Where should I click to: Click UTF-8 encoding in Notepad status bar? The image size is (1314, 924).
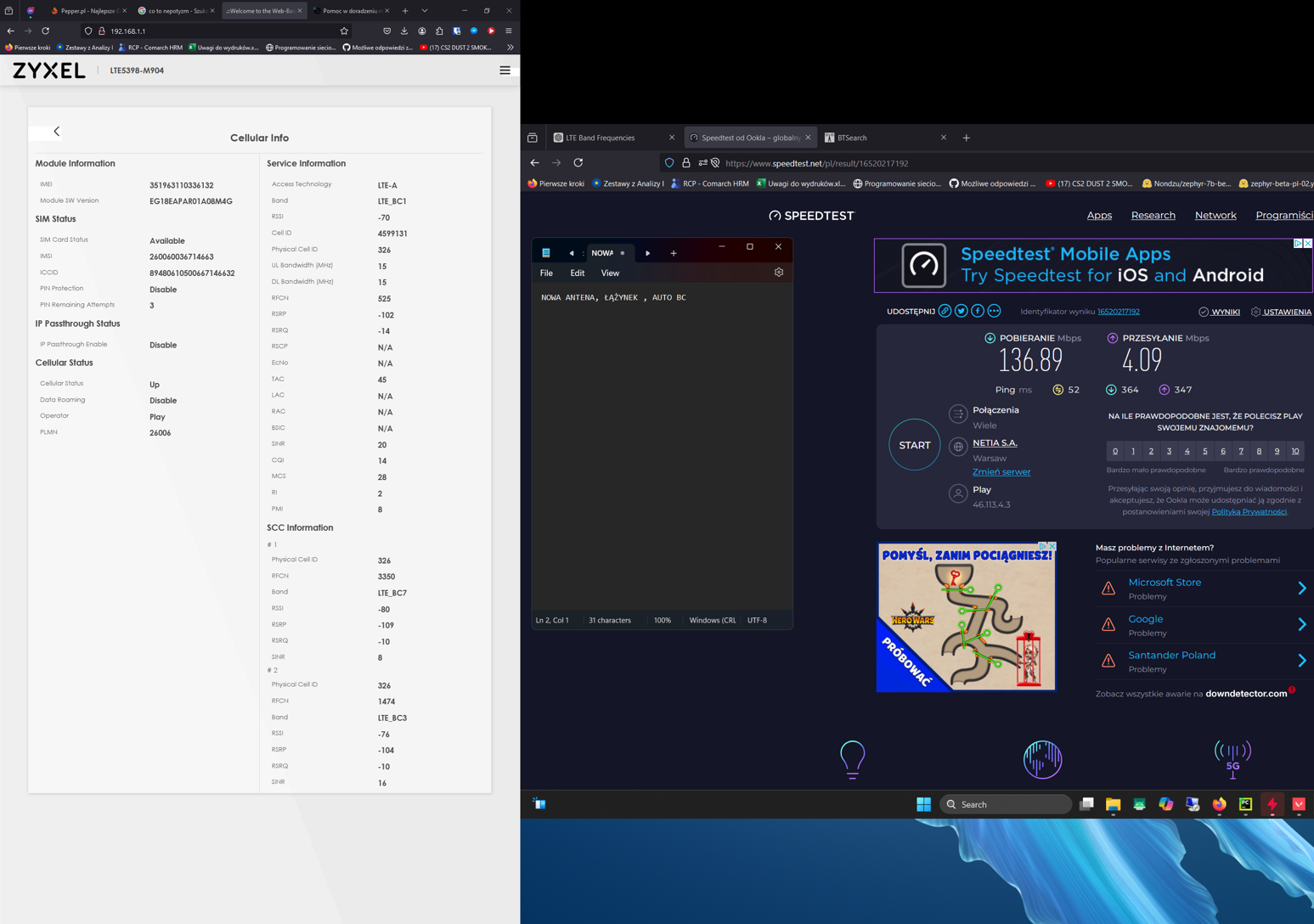757,621
